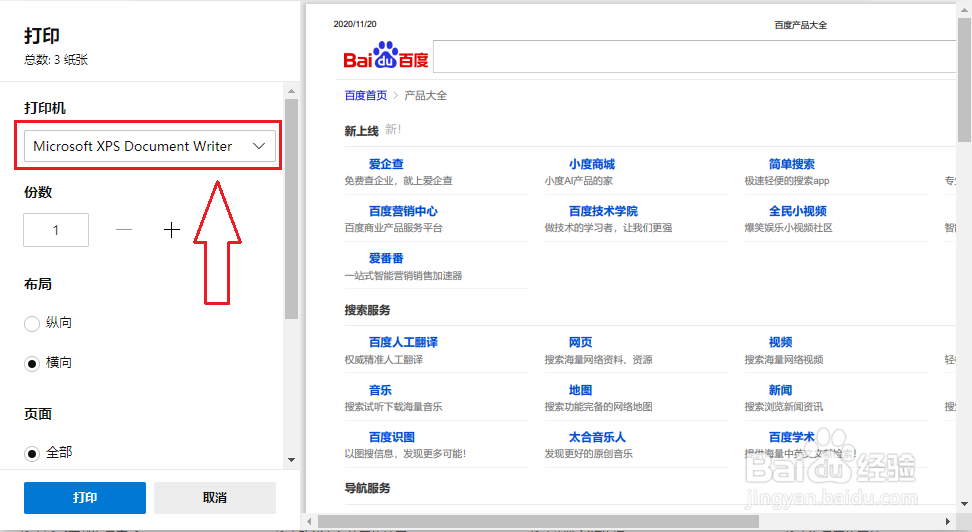Viewport: 972px width, 532px height.
Task: Open the 百度学术 link
Action: [792, 437]
